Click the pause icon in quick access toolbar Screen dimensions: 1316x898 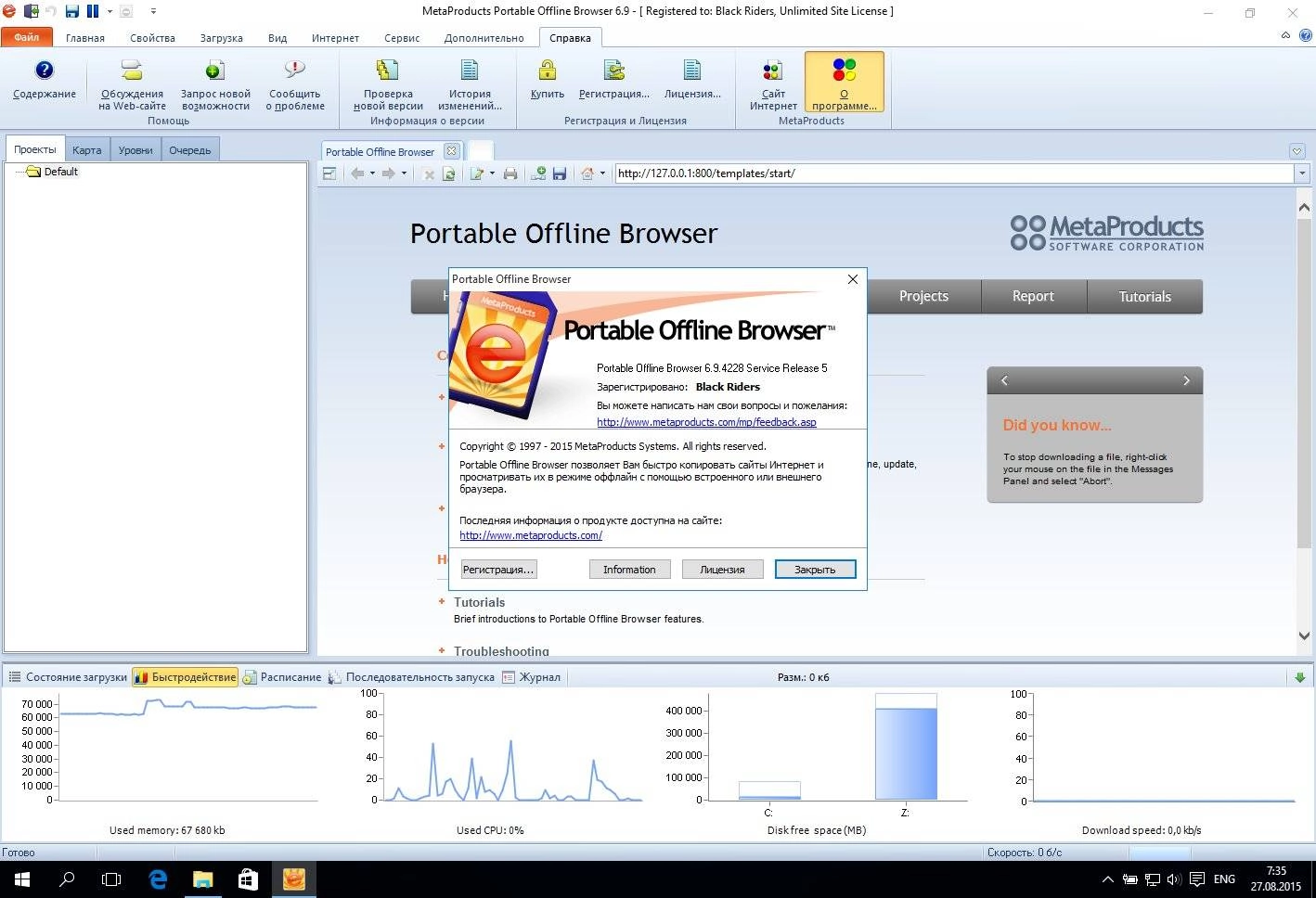93,11
